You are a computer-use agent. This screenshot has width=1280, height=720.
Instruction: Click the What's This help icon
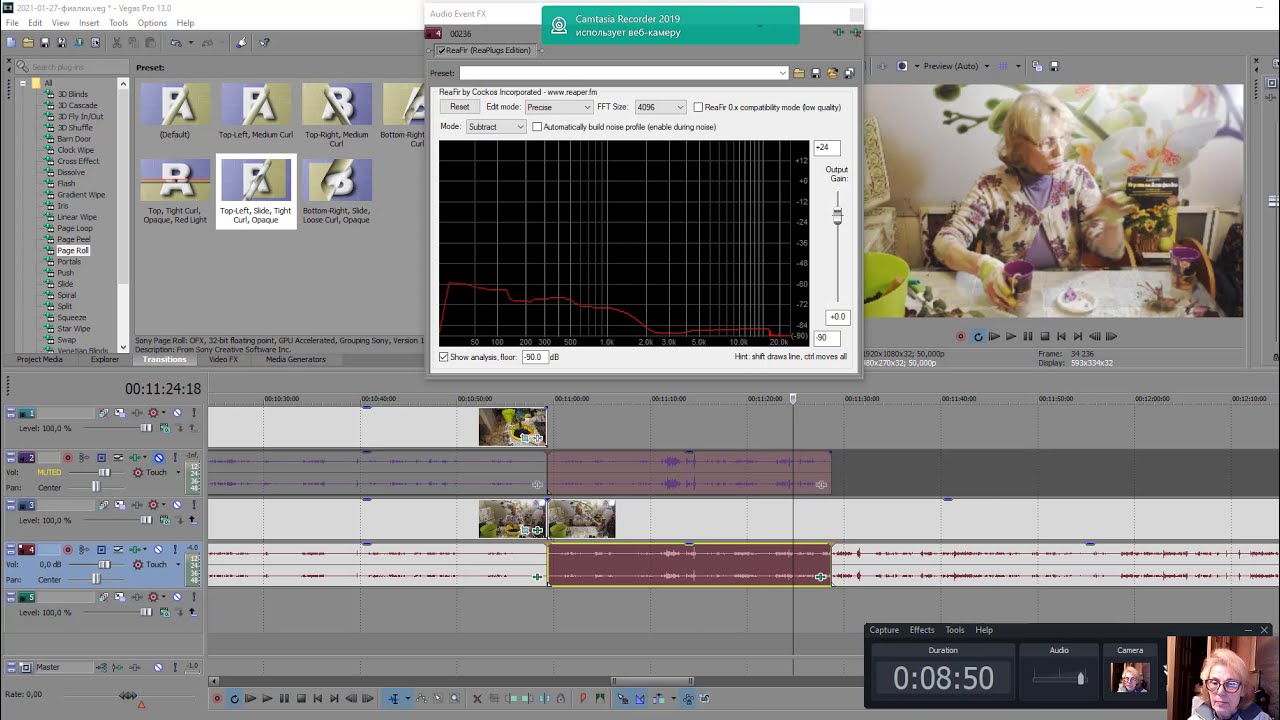click(265, 43)
